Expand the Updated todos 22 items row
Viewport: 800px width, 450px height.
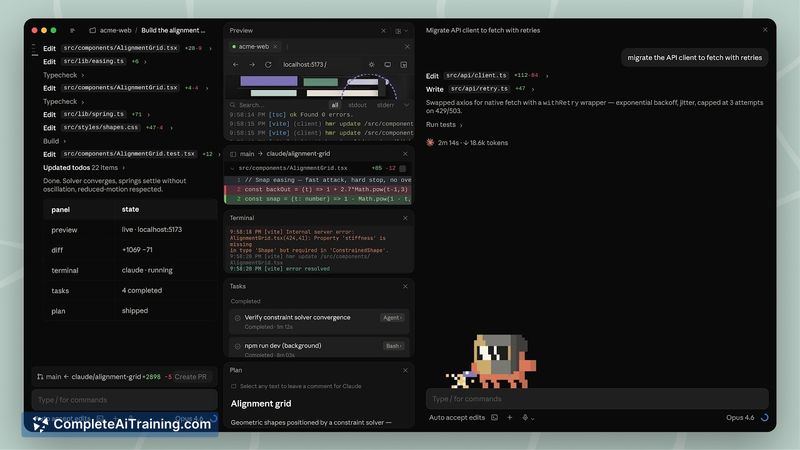(x=123, y=168)
